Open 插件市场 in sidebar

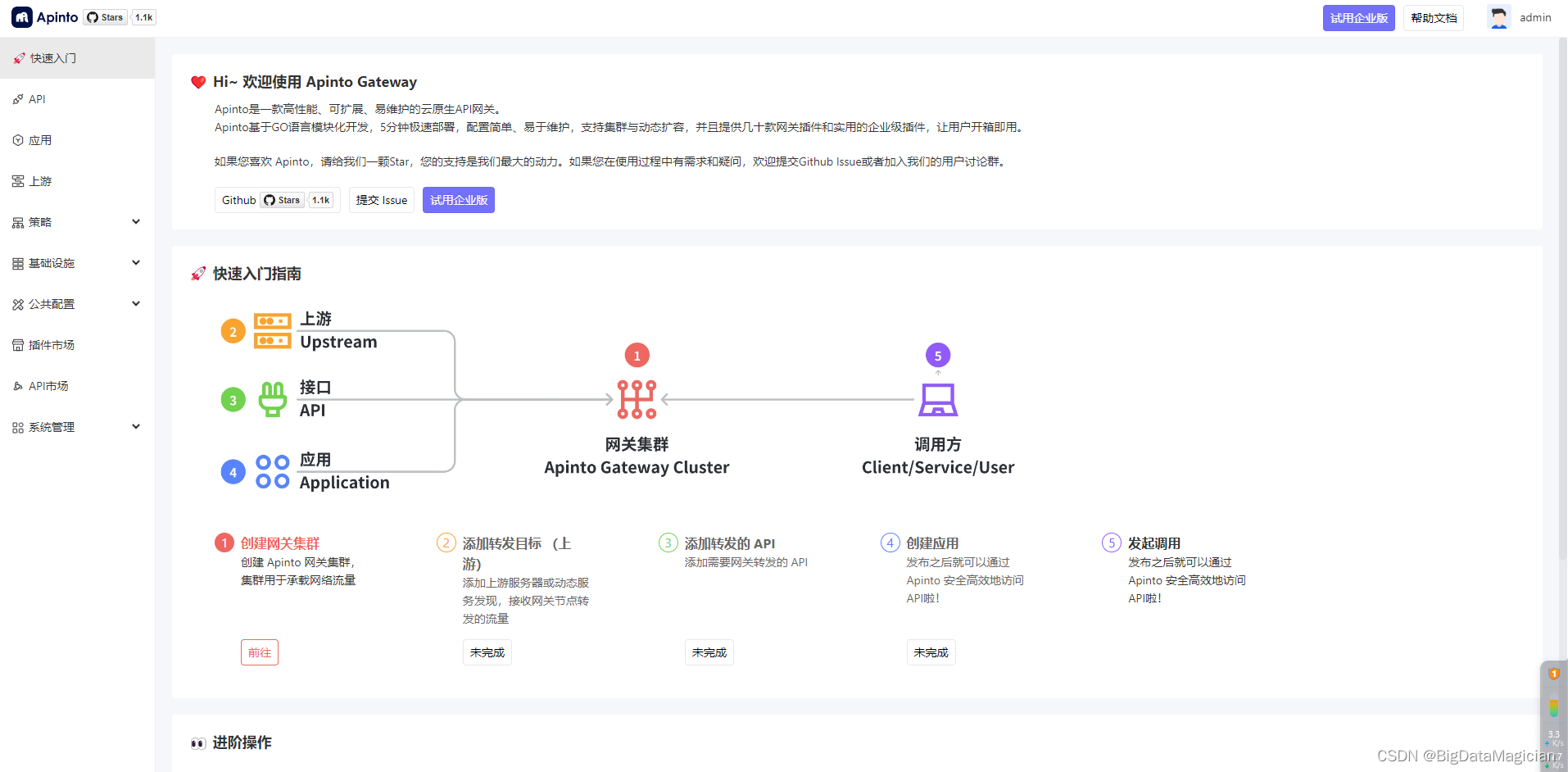pos(77,345)
